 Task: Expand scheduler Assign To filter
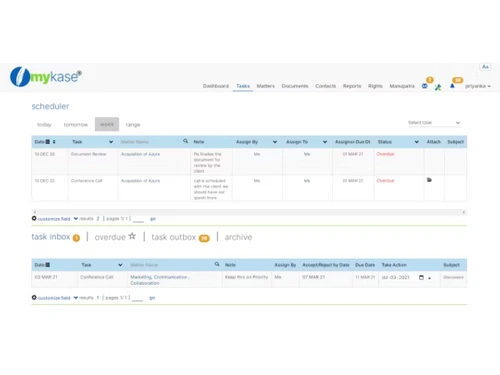tap(325, 142)
